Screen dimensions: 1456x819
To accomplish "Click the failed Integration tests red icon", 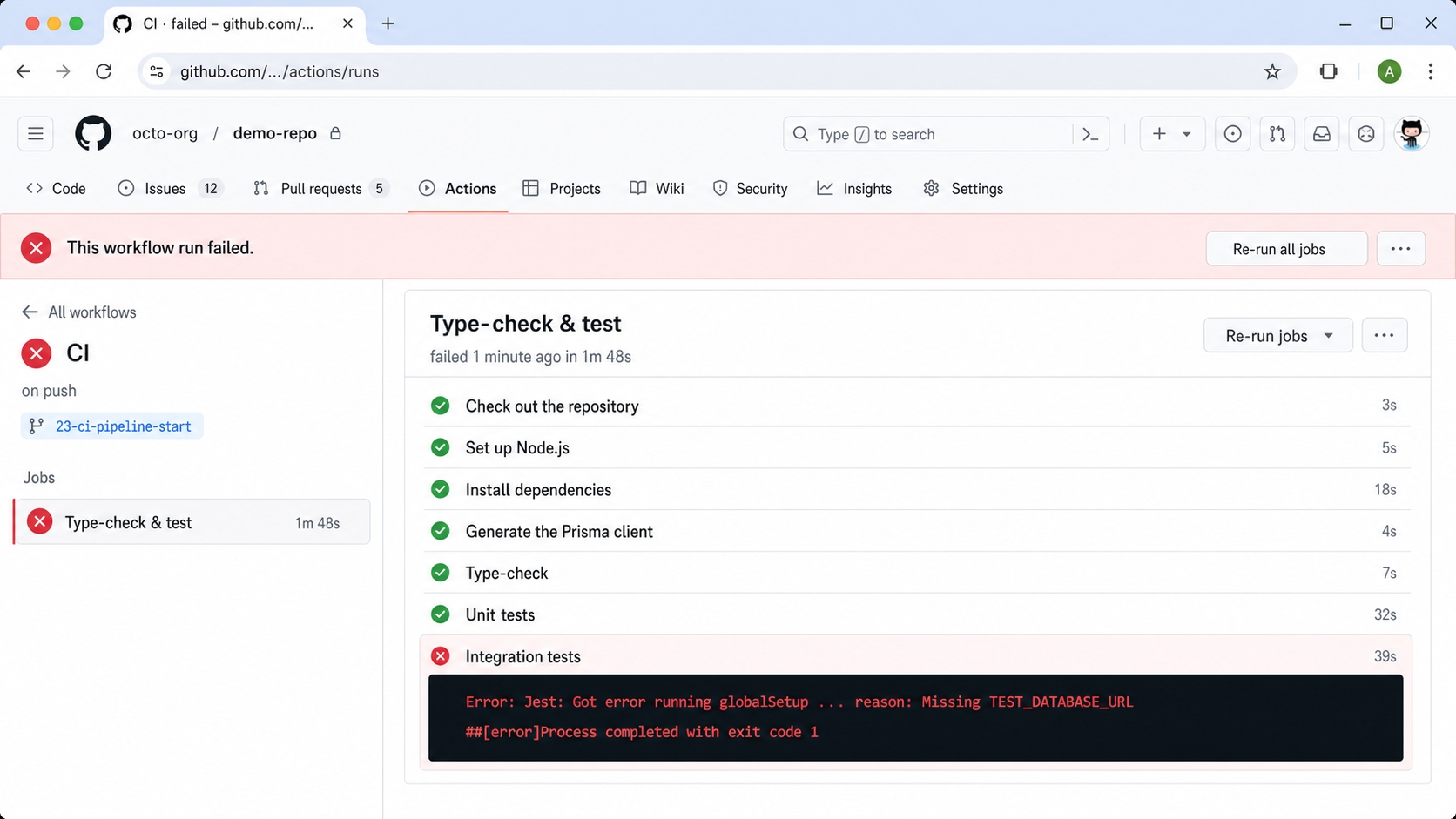I will [441, 656].
